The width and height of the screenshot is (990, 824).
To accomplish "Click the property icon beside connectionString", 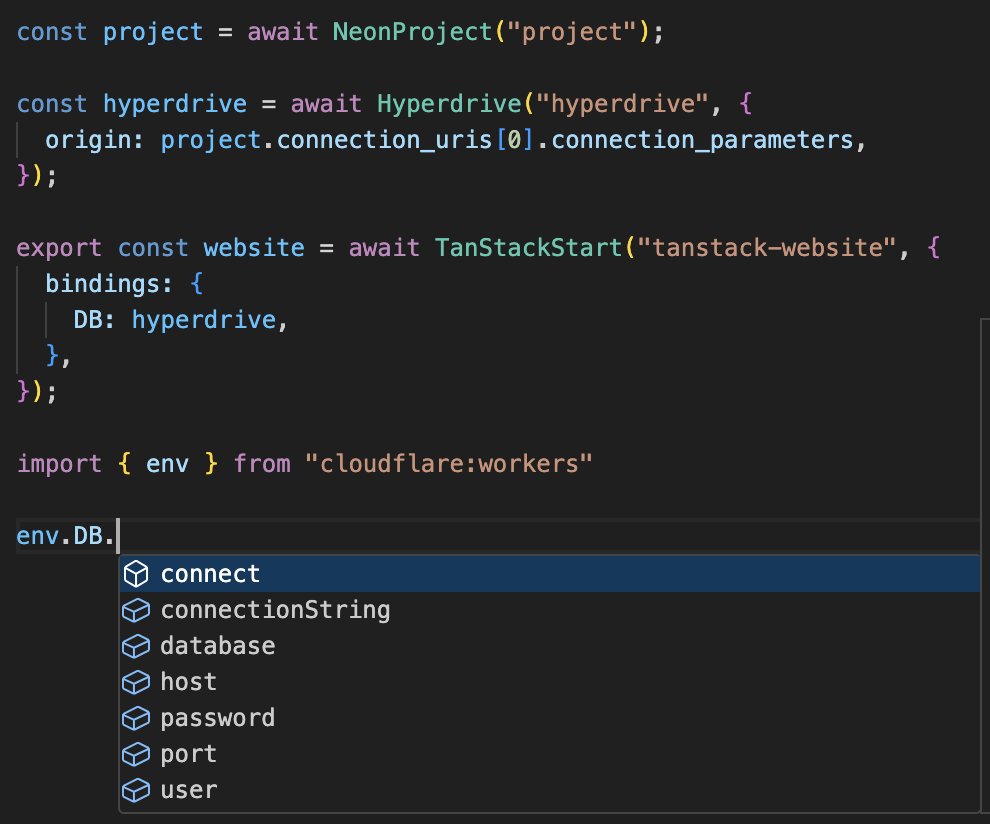I will tap(136, 610).
